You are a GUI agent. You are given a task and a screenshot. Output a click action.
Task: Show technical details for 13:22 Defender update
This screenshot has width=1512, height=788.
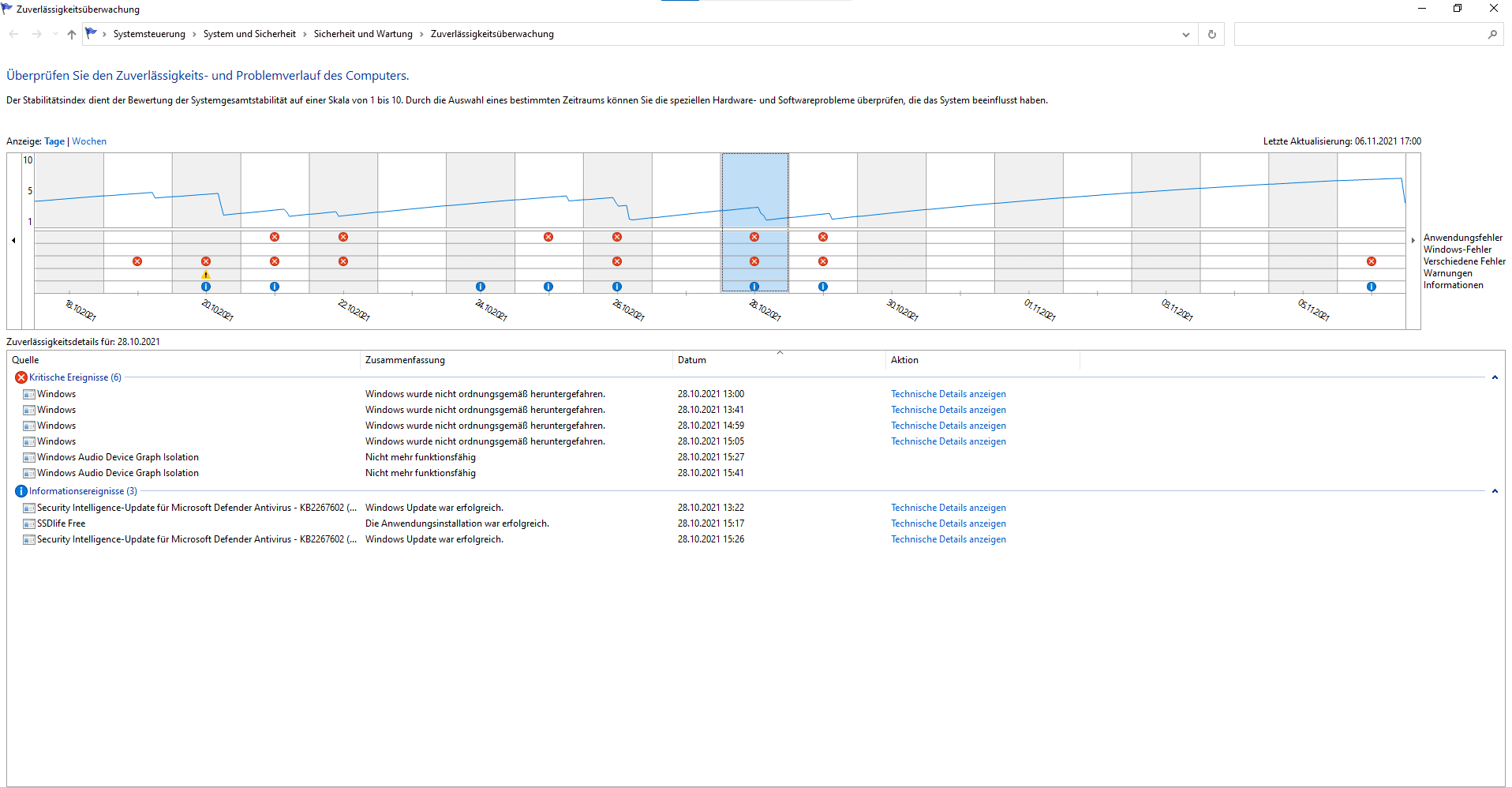[x=949, y=508]
